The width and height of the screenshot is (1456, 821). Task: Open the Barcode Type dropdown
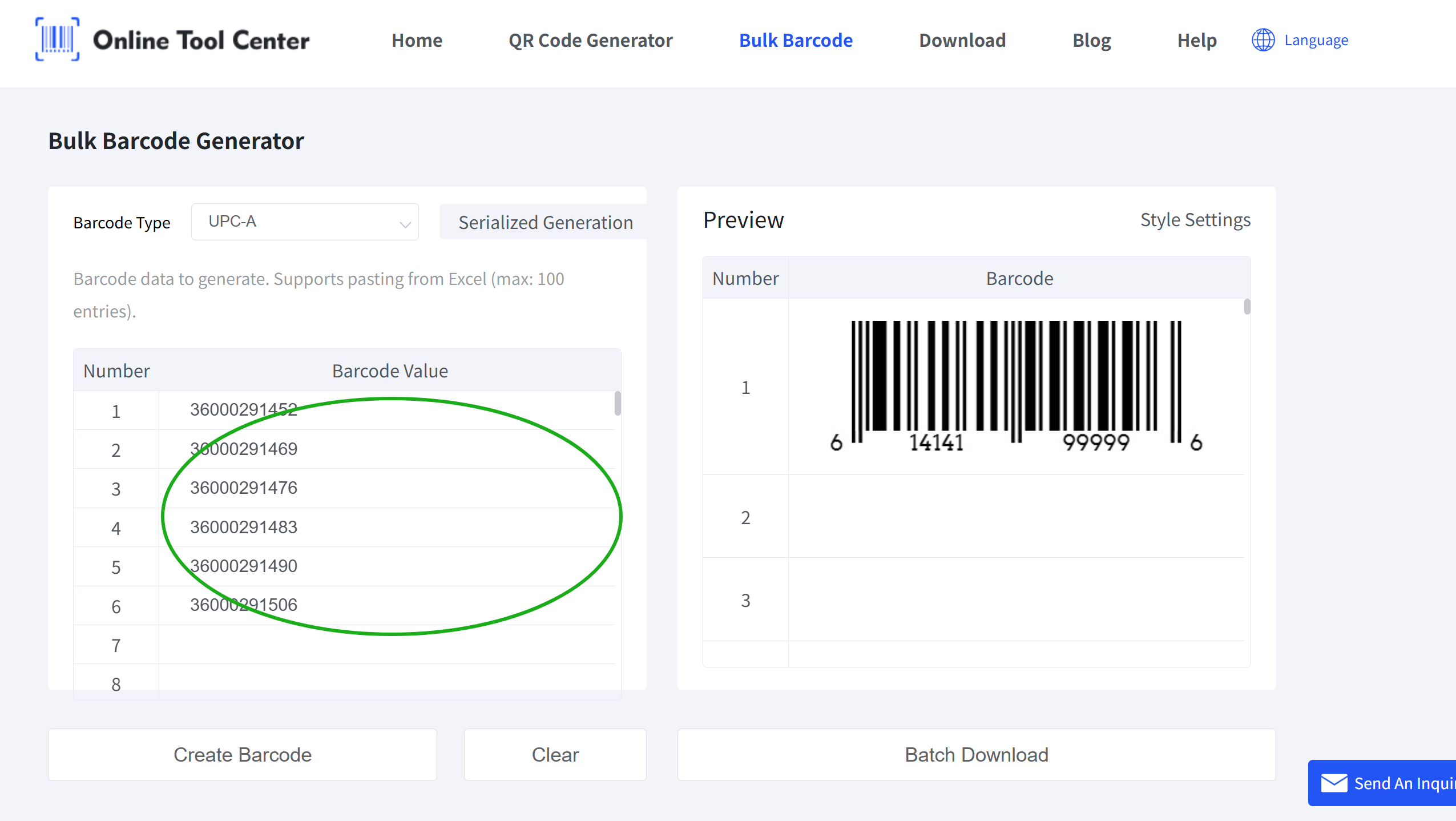coord(304,222)
